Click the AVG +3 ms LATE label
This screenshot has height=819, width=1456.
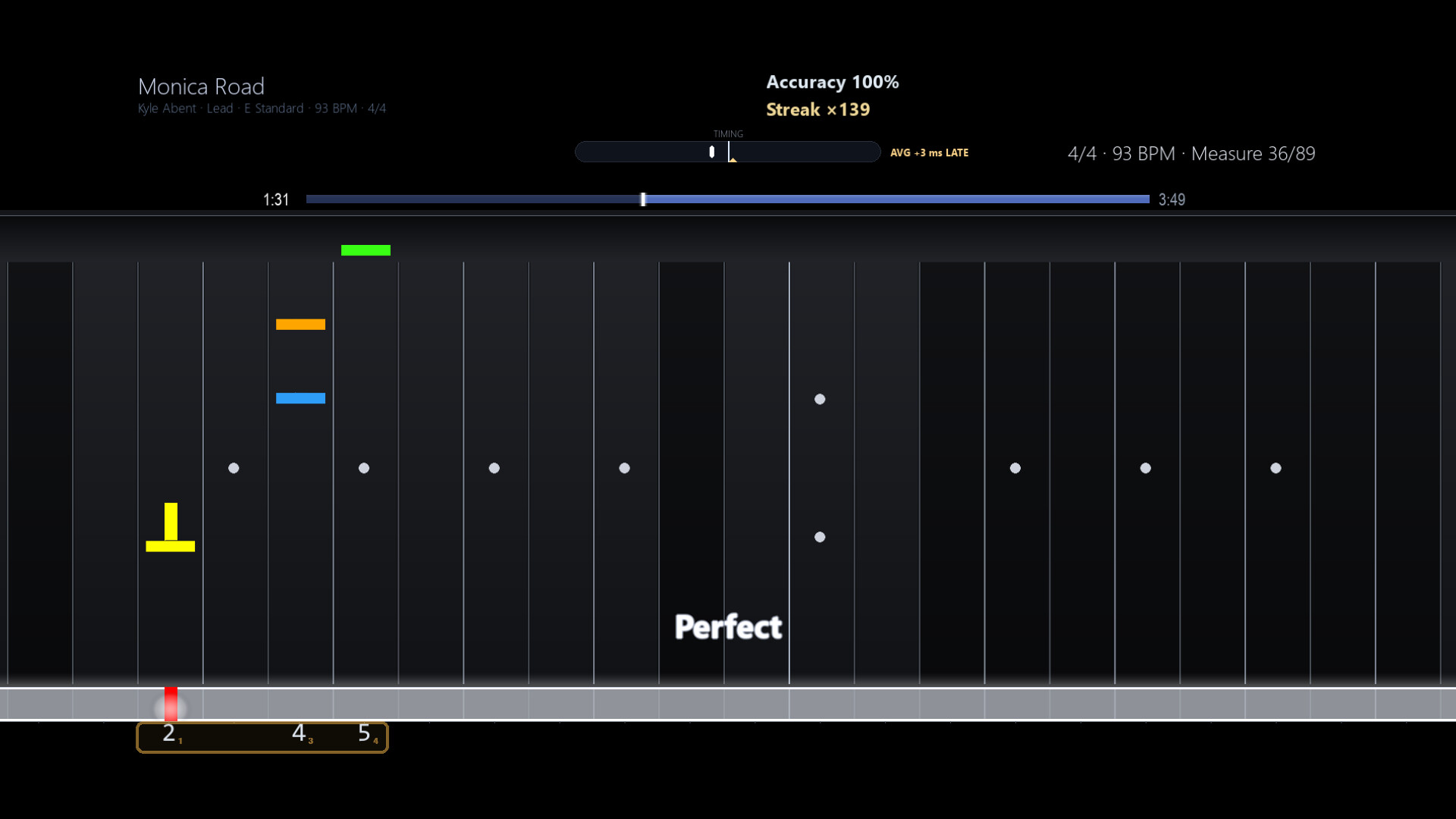(929, 152)
